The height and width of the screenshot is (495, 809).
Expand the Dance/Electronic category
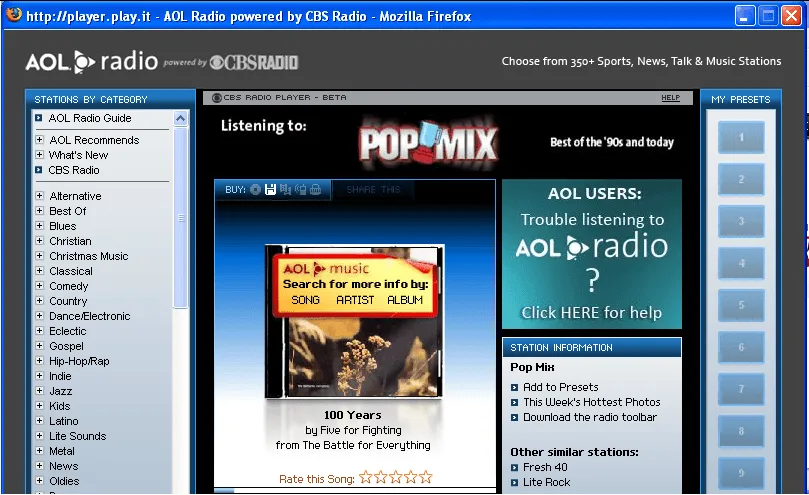[39, 315]
